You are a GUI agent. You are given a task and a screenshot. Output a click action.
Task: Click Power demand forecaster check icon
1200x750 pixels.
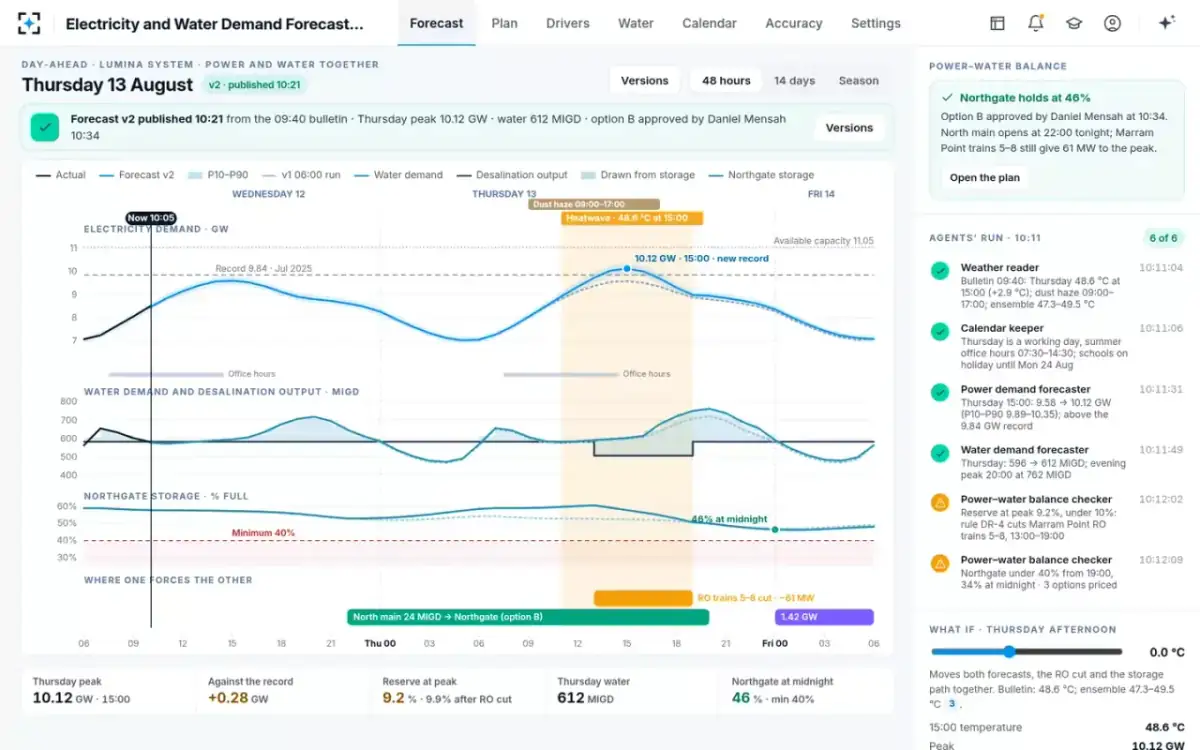tap(939, 392)
